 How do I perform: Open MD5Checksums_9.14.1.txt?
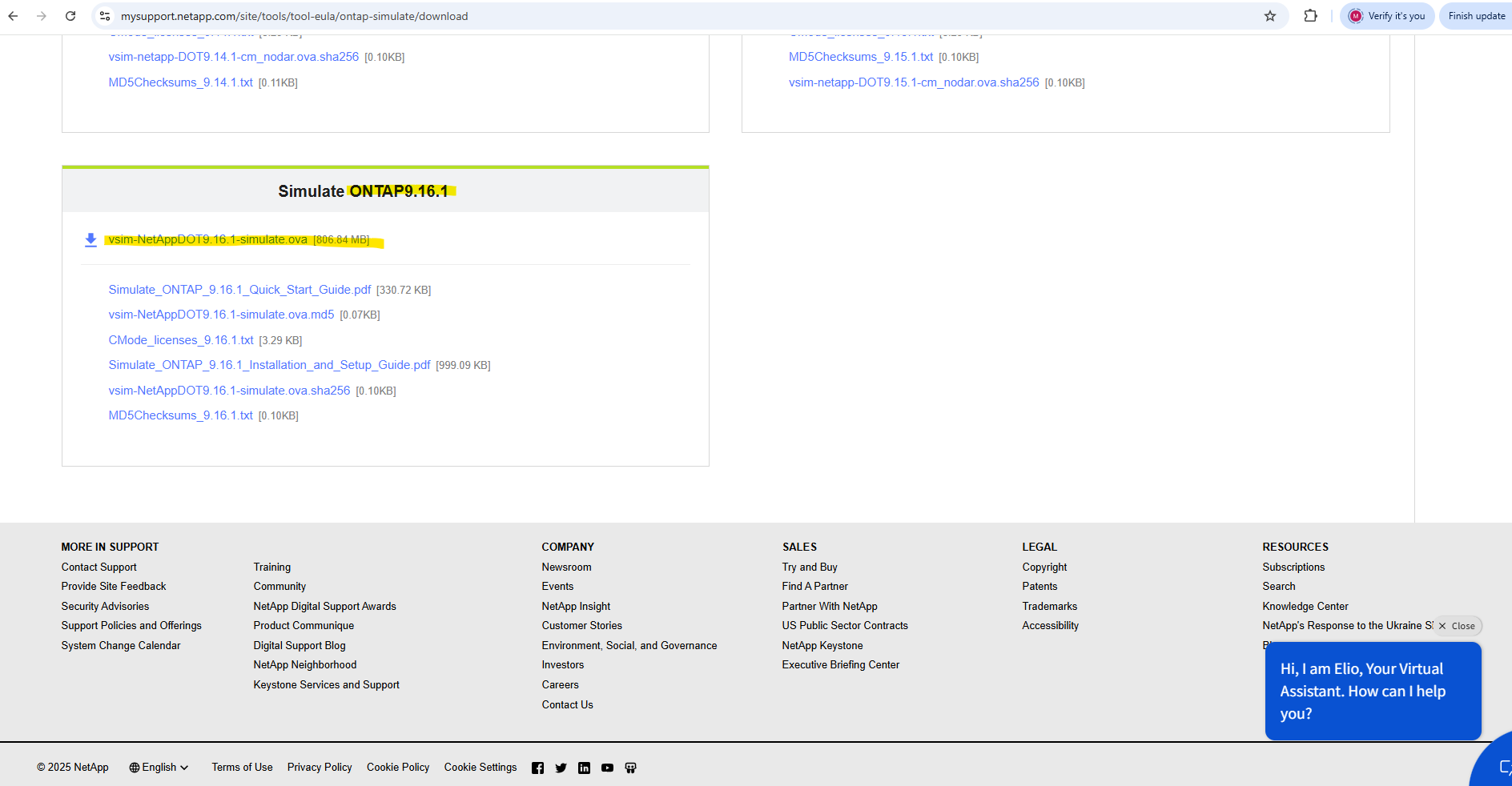(x=180, y=82)
